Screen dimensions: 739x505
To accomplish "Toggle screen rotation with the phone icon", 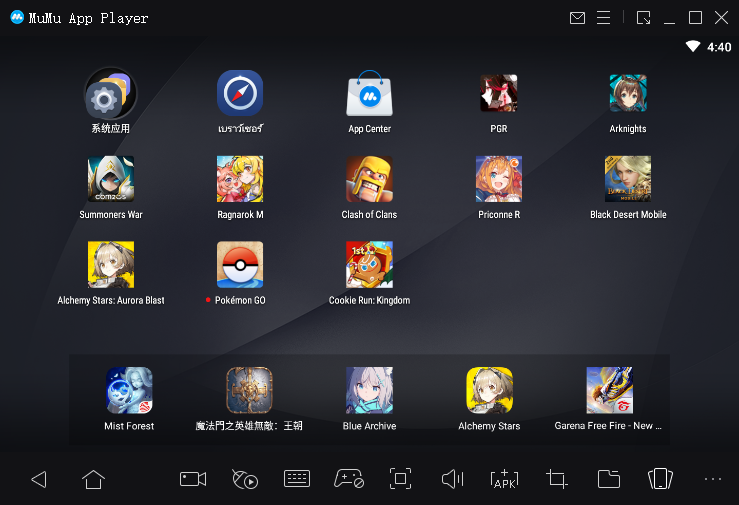I will 659,479.
